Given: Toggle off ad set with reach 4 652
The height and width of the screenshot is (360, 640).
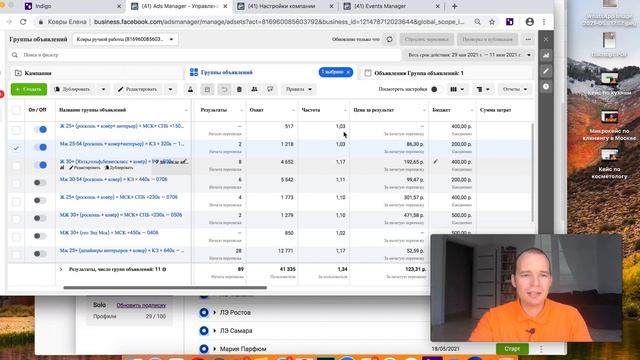Looking at the screenshot, I should pos(40,165).
